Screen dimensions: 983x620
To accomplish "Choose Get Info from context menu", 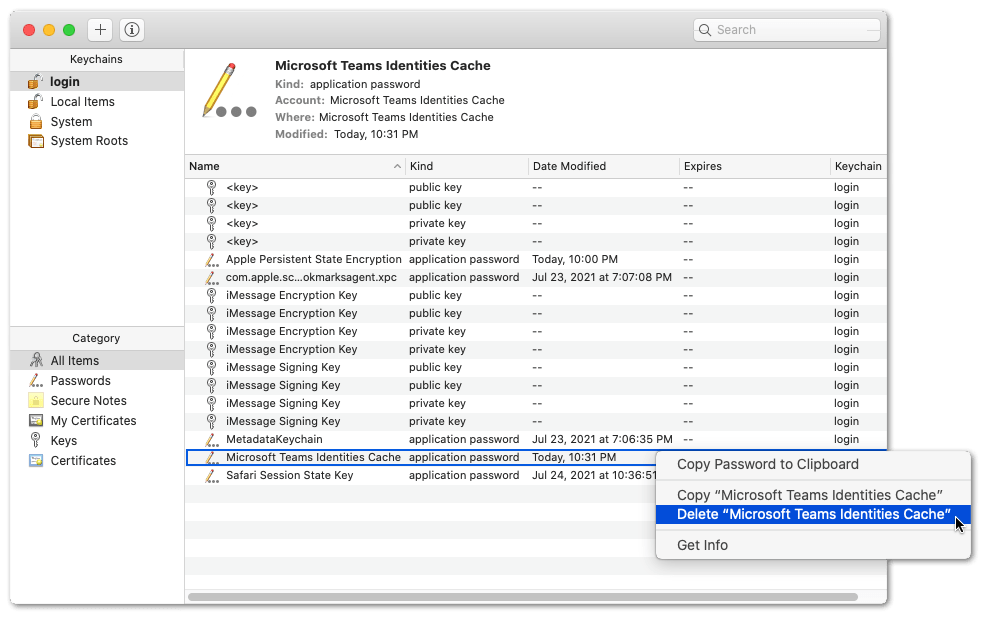I will coord(813,545).
